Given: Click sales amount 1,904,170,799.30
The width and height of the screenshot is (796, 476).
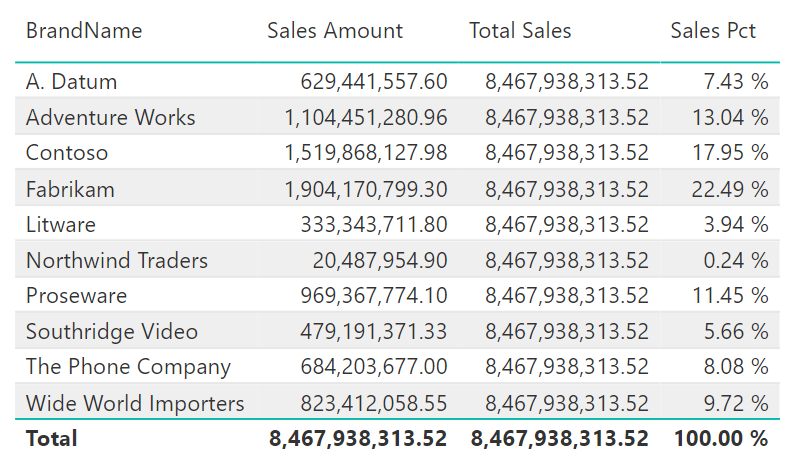Looking at the screenshot, I should click(366, 190).
